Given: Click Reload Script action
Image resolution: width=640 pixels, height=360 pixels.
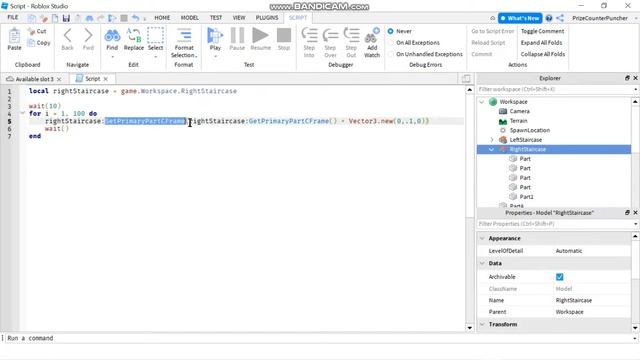Looking at the screenshot, I should pos(488,42).
